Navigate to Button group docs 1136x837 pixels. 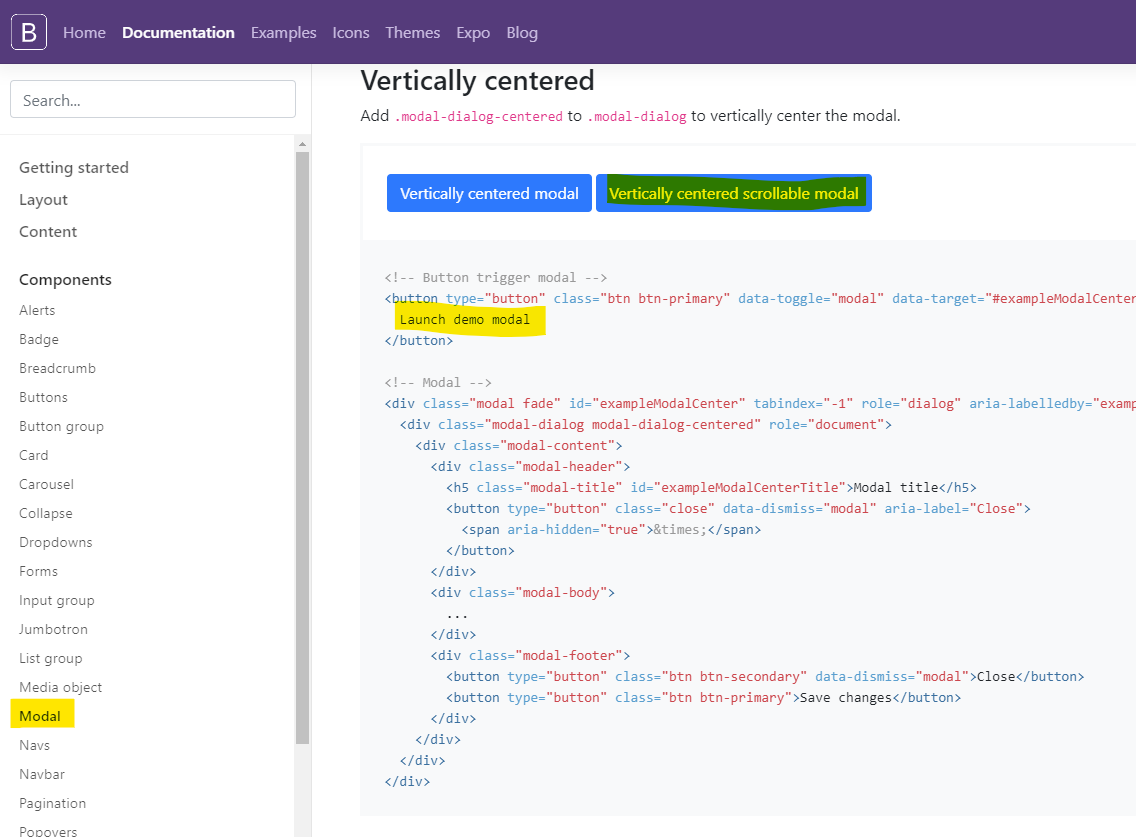click(x=62, y=426)
